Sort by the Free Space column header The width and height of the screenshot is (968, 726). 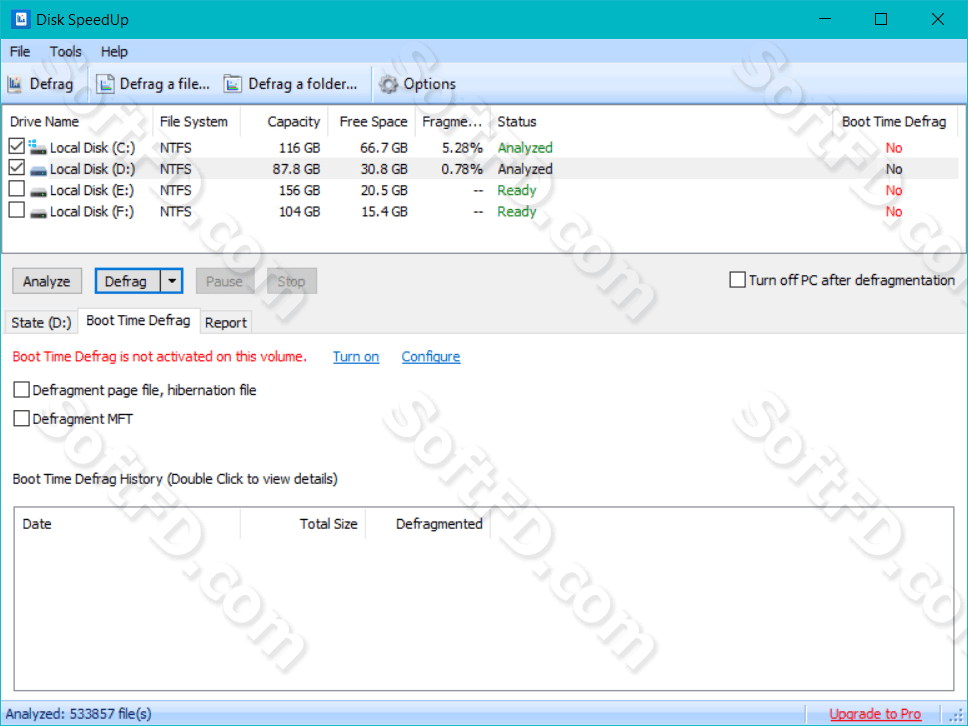[373, 122]
